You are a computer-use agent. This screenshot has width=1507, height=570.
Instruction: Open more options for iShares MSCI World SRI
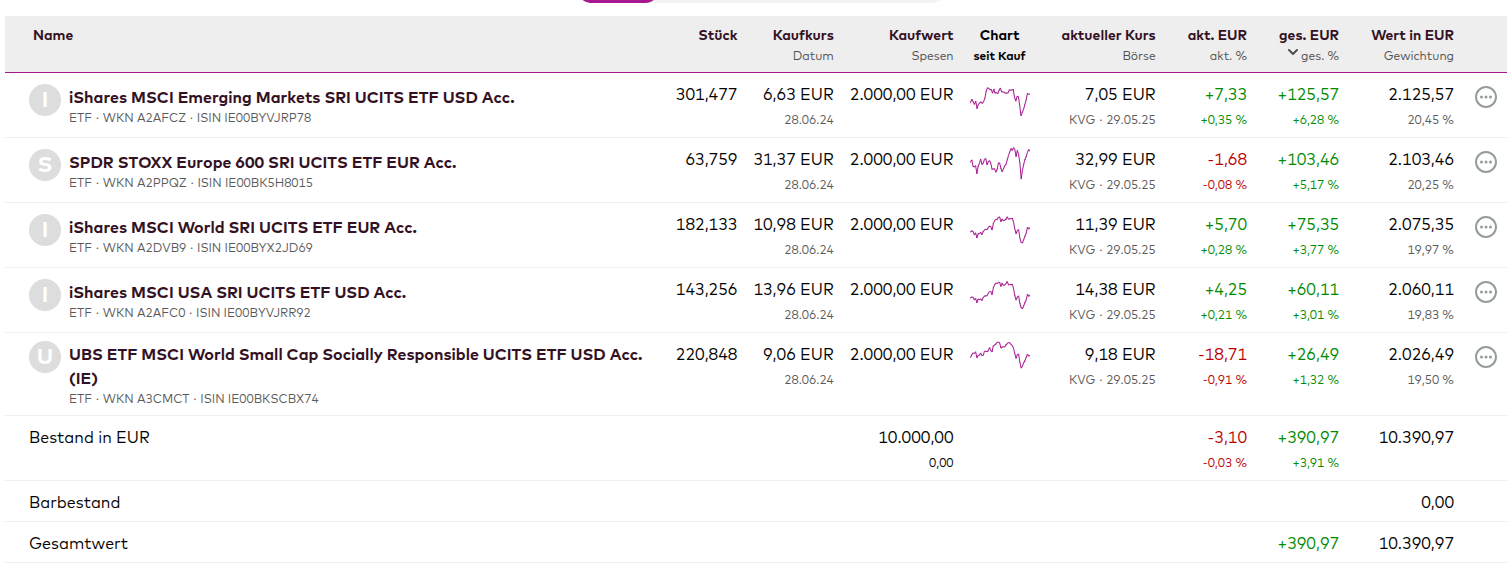pos(1485,227)
